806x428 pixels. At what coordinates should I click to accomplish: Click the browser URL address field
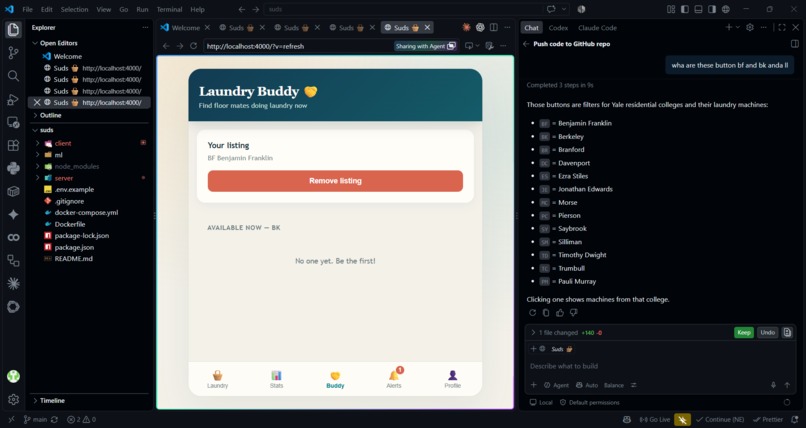click(298, 46)
